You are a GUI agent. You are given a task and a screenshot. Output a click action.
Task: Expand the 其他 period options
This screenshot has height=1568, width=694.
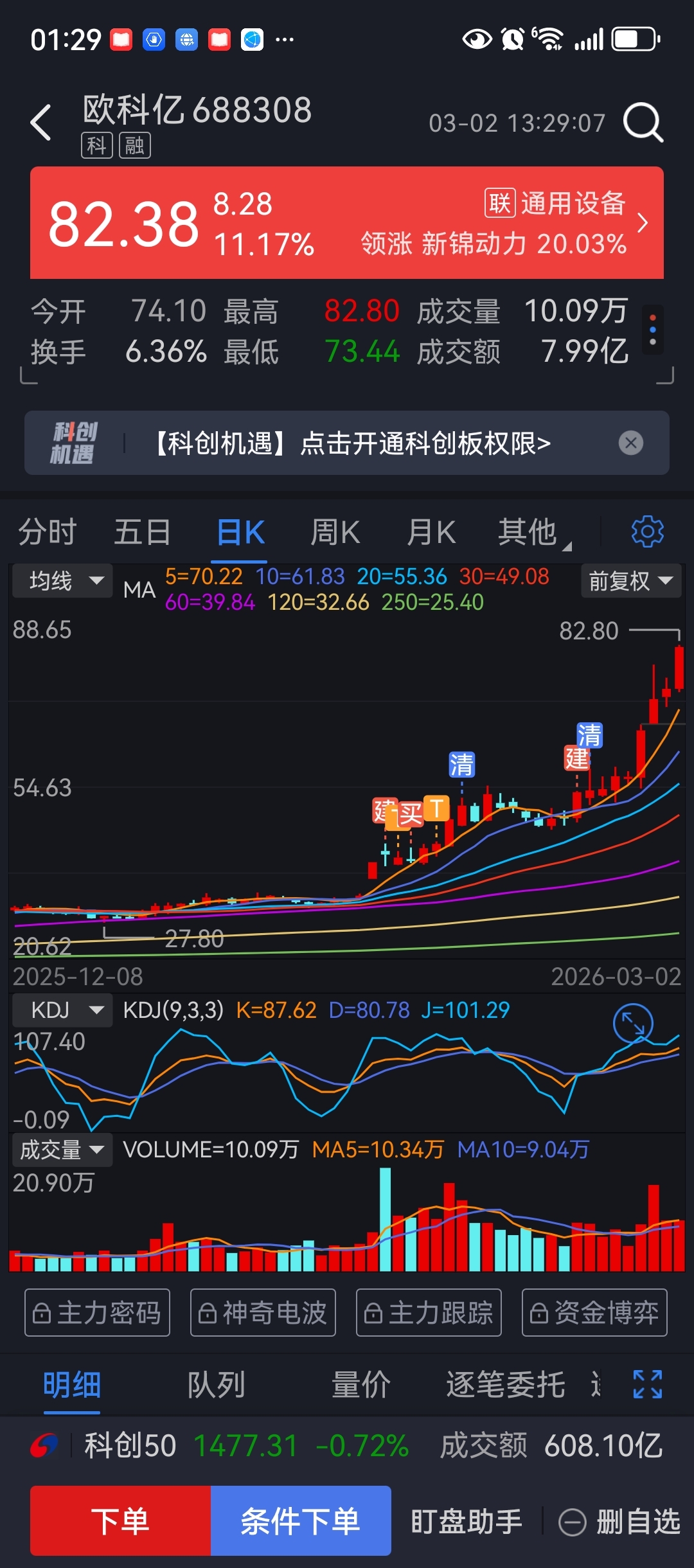click(x=533, y=532)
